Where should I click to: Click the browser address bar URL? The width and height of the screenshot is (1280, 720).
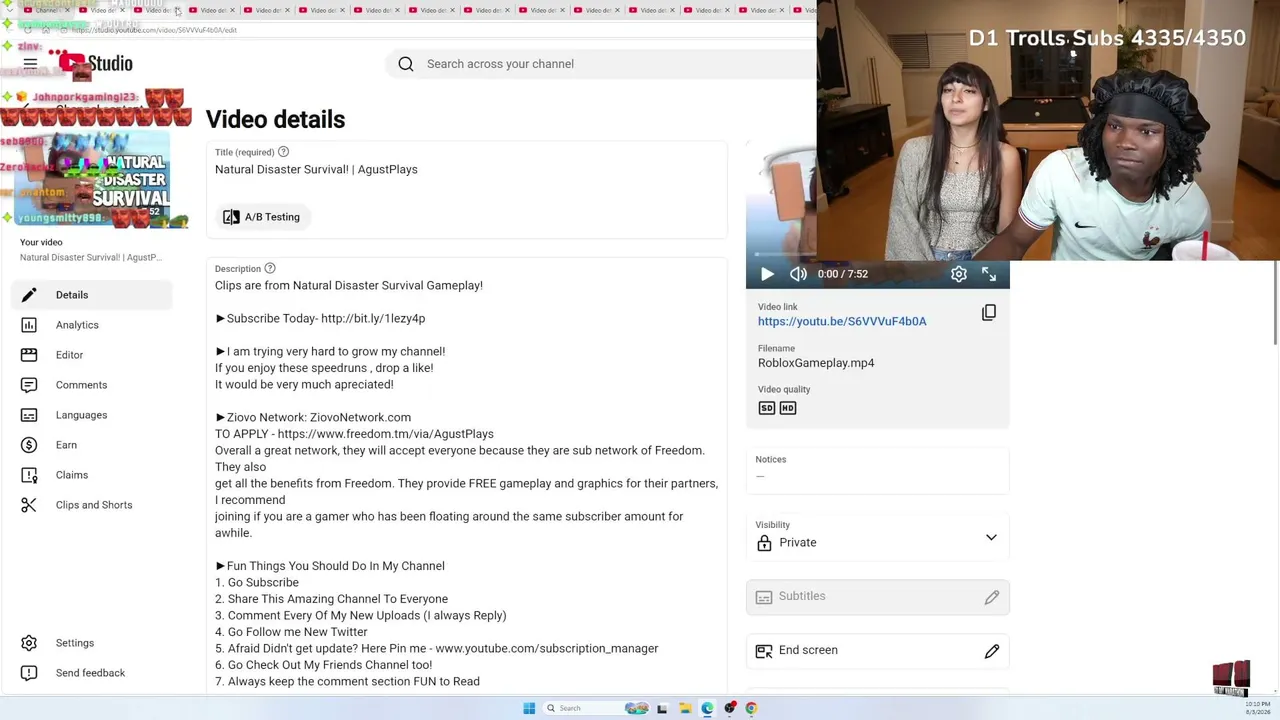[154, 30]
